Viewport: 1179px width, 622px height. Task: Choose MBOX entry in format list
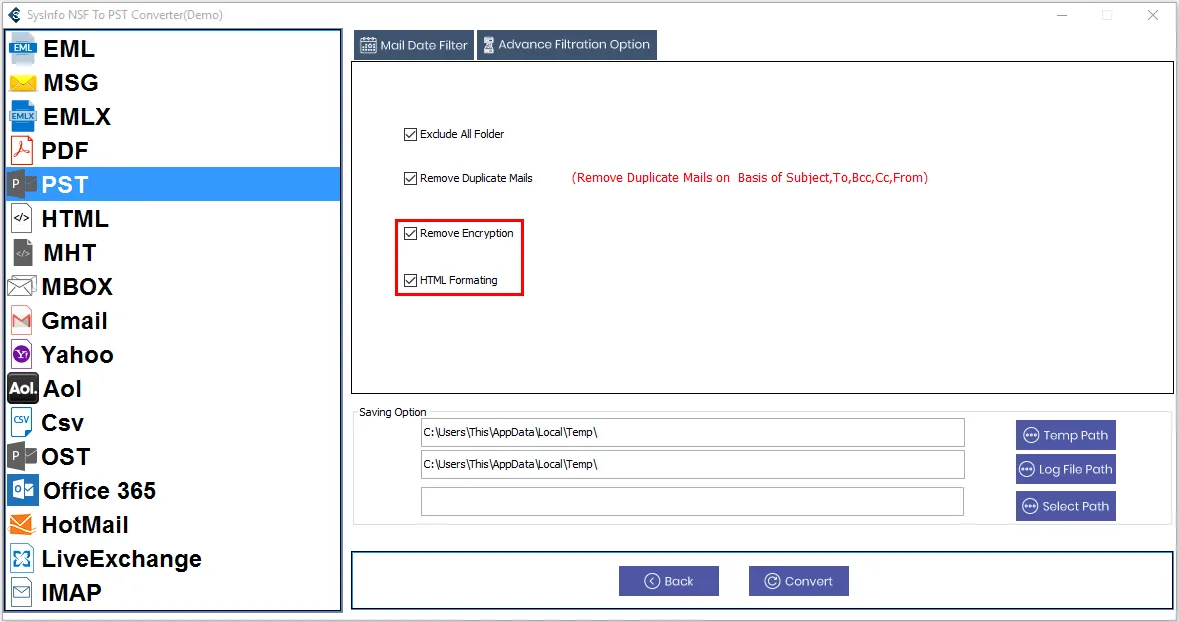[x=77, y=287]
